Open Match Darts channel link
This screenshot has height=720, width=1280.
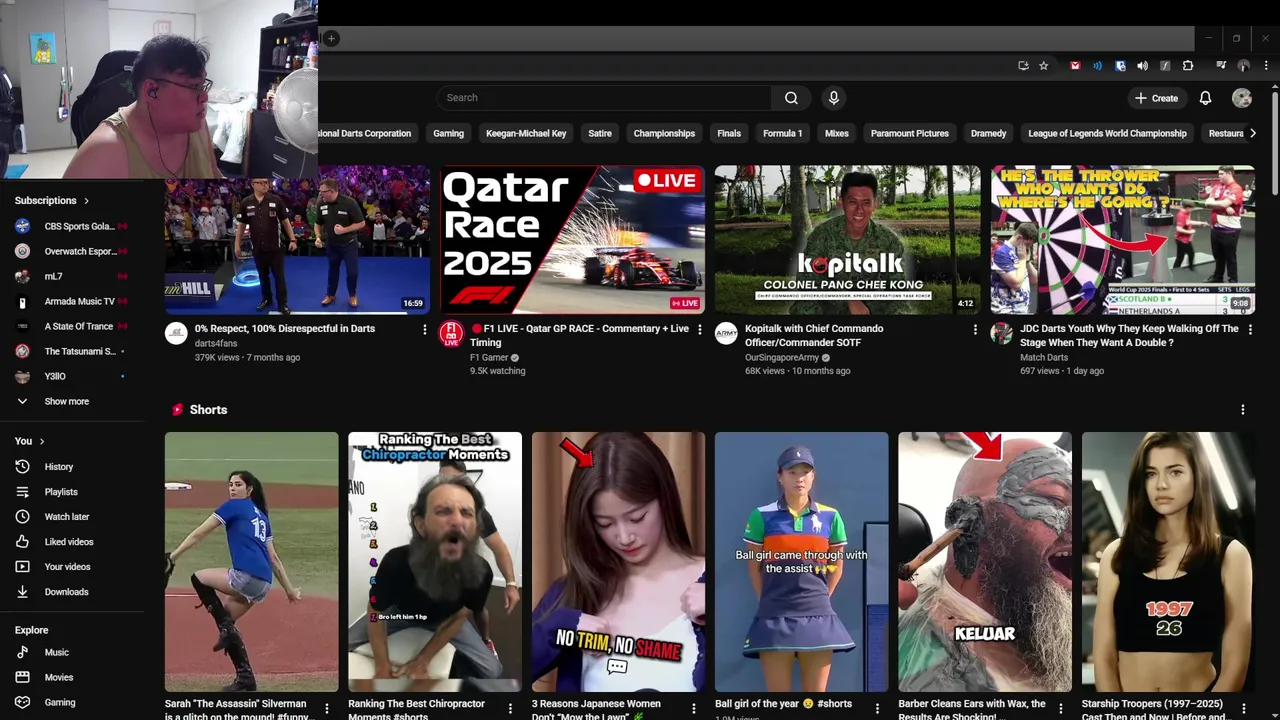pyautogui.click(x=1042, y=357)
